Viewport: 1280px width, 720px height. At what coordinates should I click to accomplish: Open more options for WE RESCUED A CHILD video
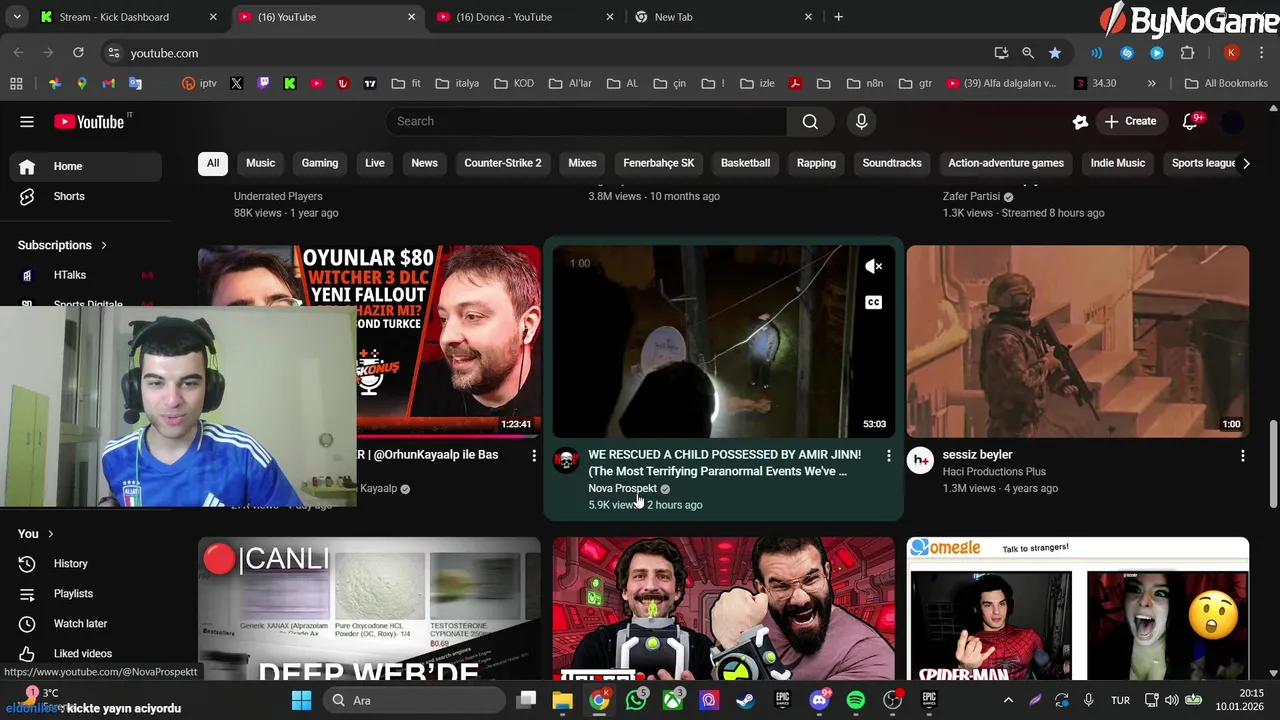[888, 456]
